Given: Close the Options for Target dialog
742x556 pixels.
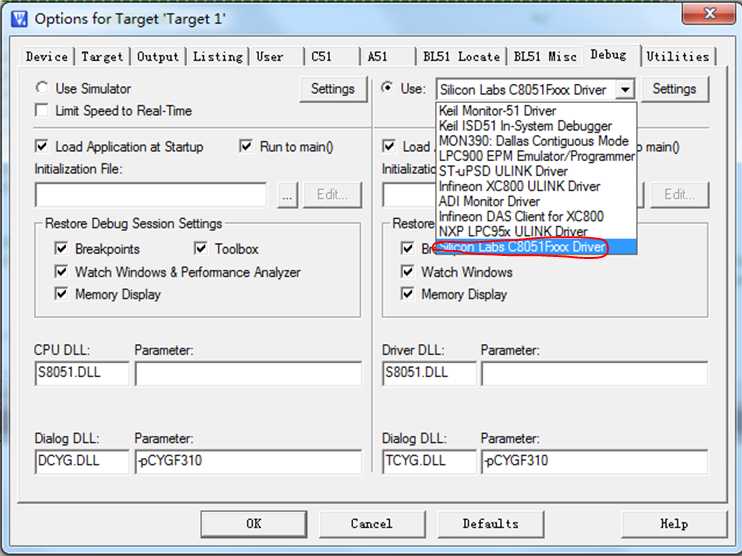Looking at the screenshot, I should 710,13.
